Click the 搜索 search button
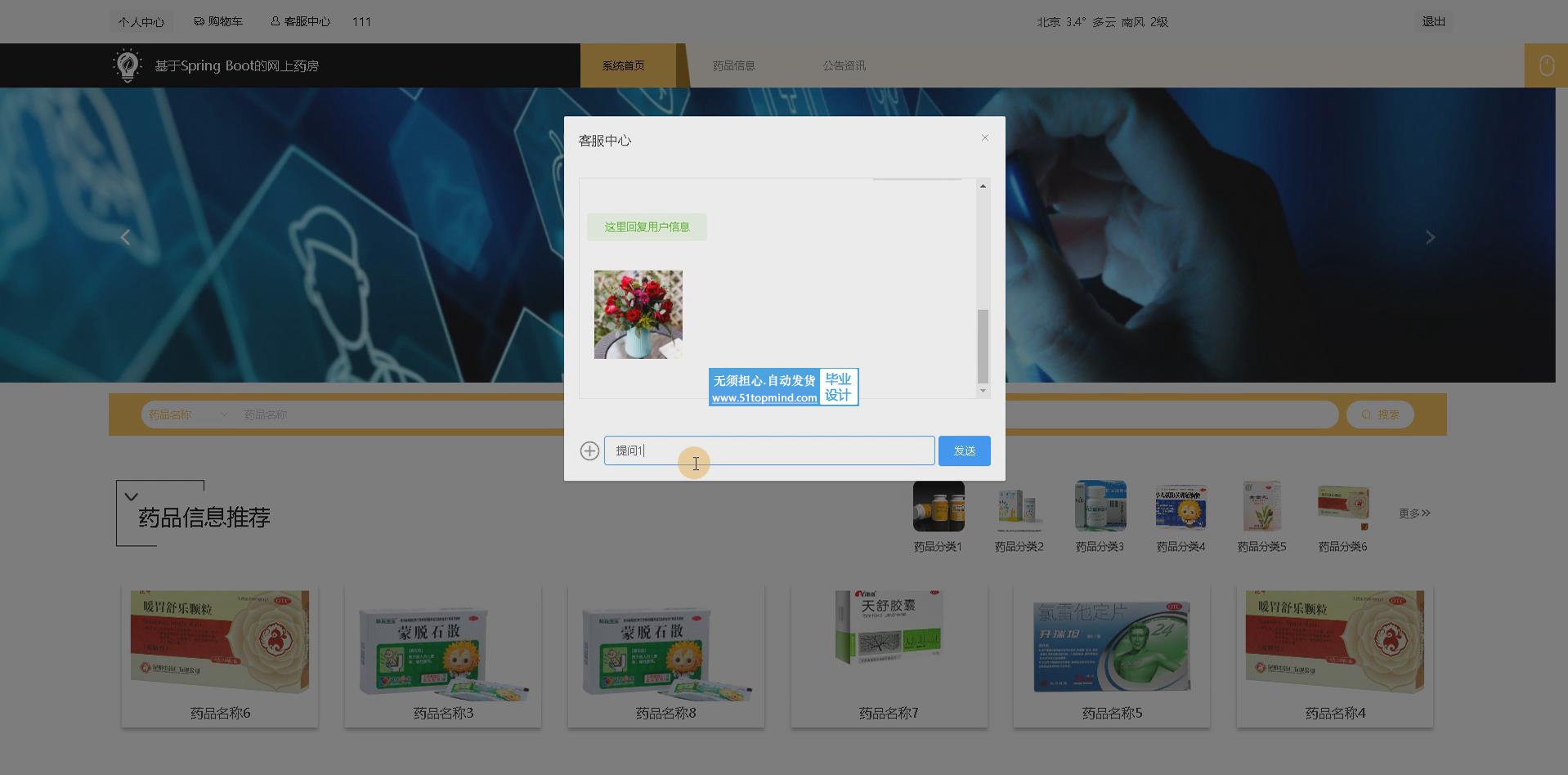 [x=1380, y=414]
